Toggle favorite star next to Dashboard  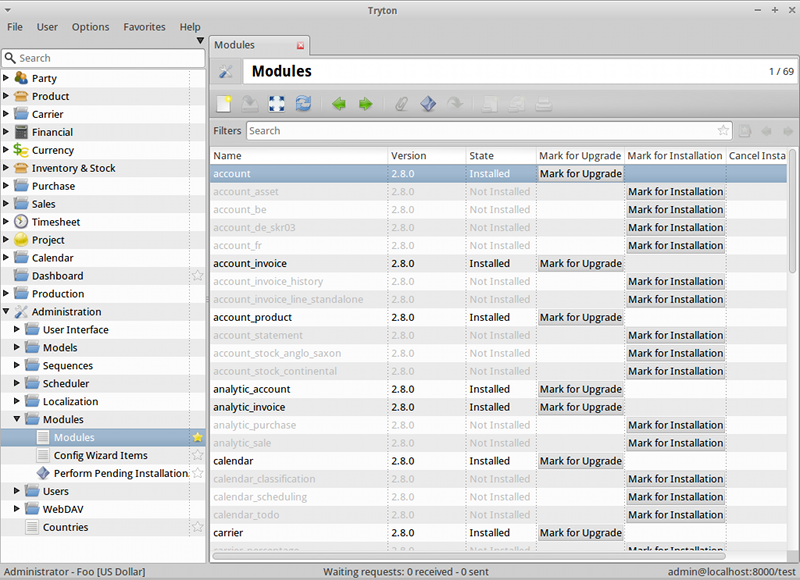point(197,276)
